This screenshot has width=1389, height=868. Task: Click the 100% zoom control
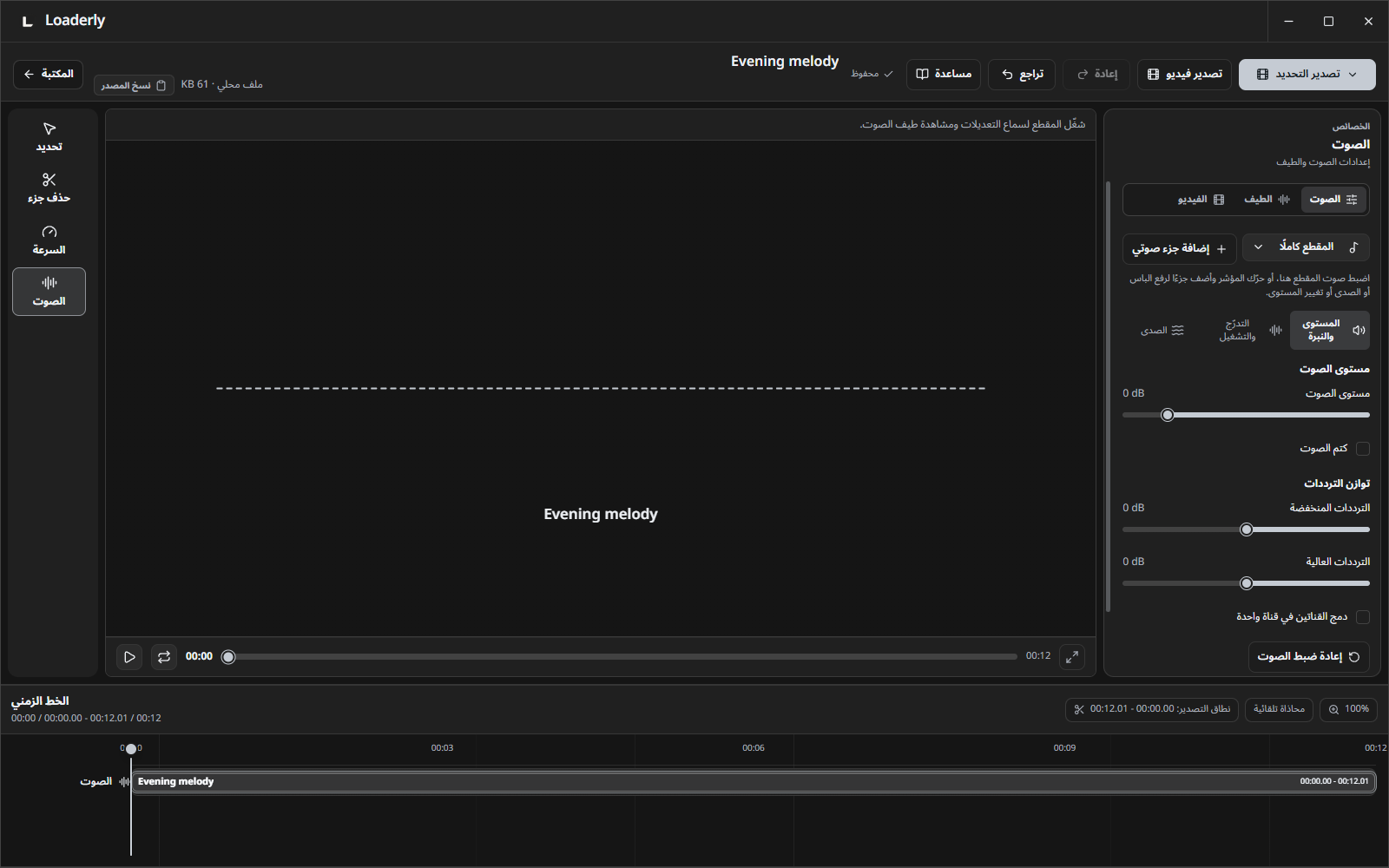1348,709
